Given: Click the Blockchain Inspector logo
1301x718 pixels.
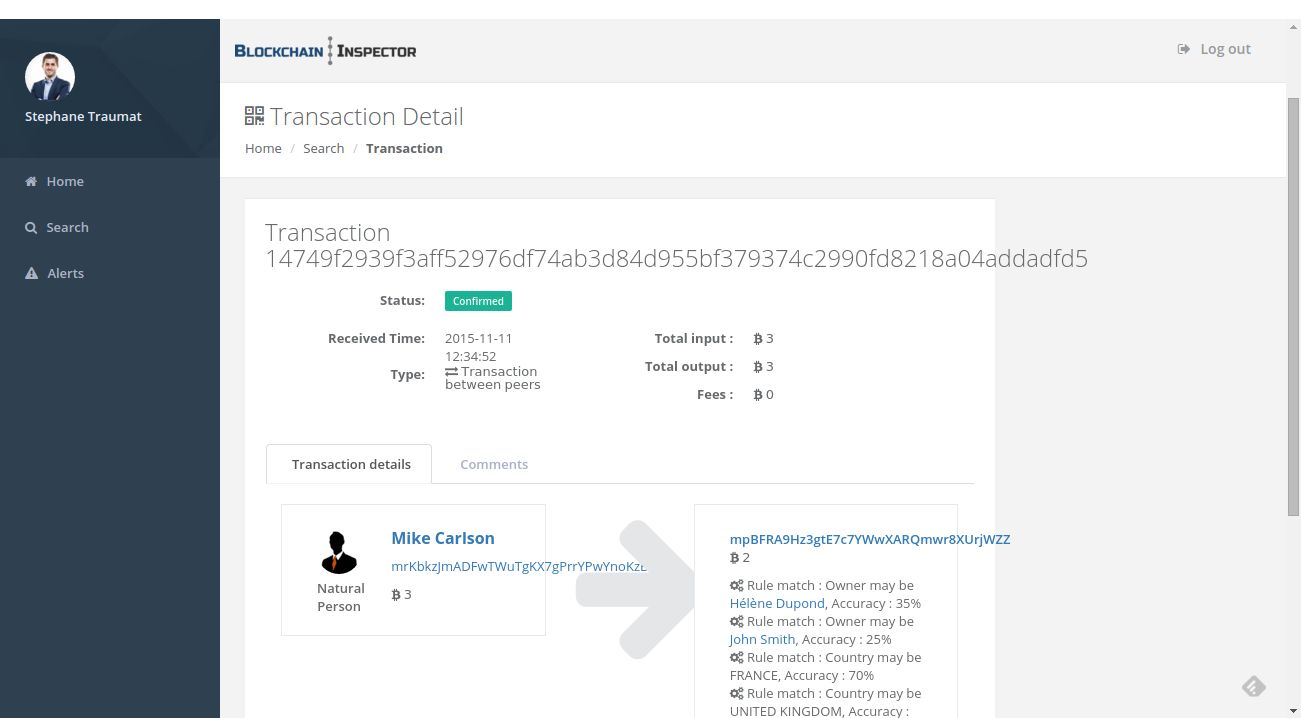Looking at the screenshot, I should tap(325, 51).
